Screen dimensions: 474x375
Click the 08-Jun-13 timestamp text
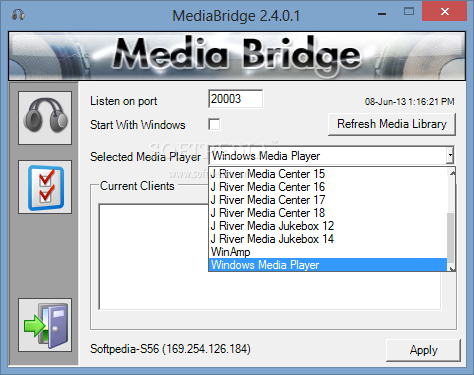click(x=409, y=102)
